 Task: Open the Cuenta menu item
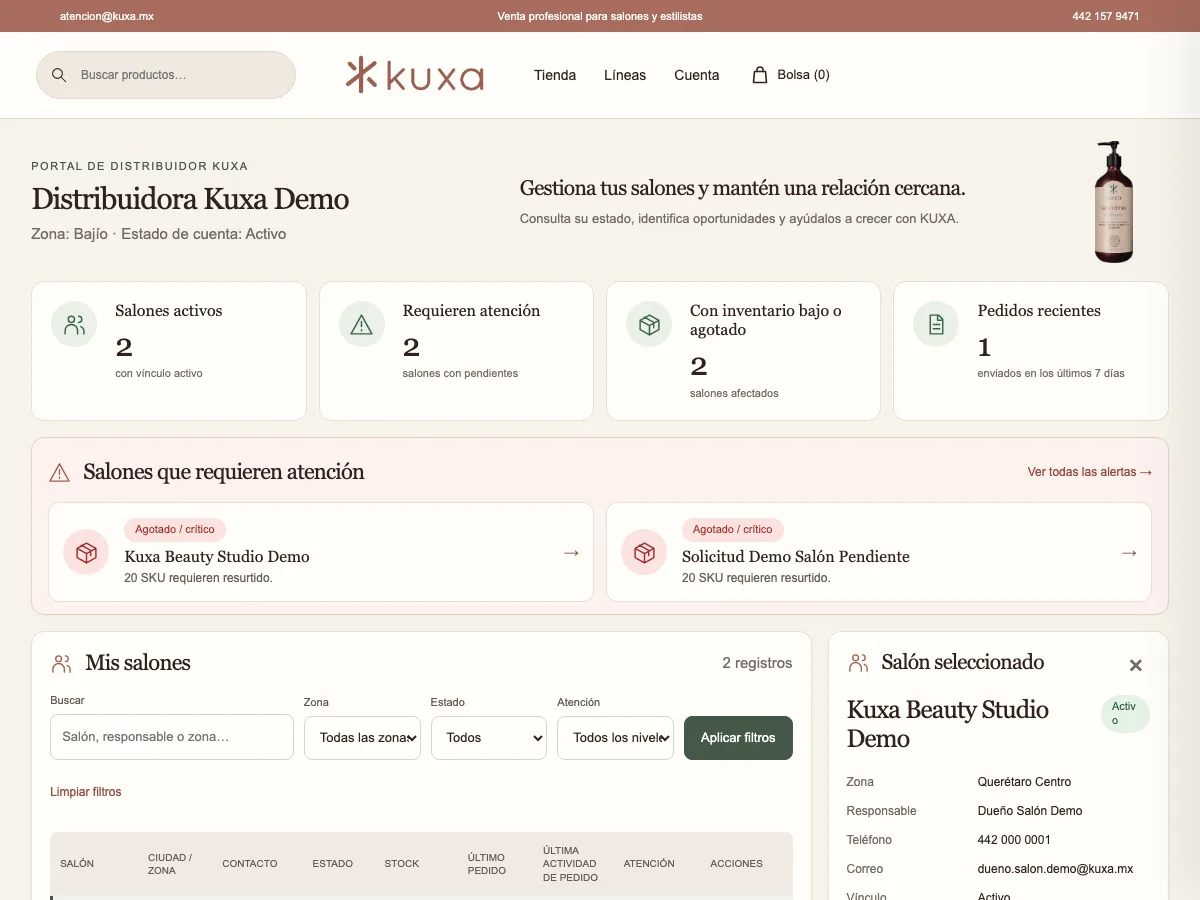tap(697, 75)
